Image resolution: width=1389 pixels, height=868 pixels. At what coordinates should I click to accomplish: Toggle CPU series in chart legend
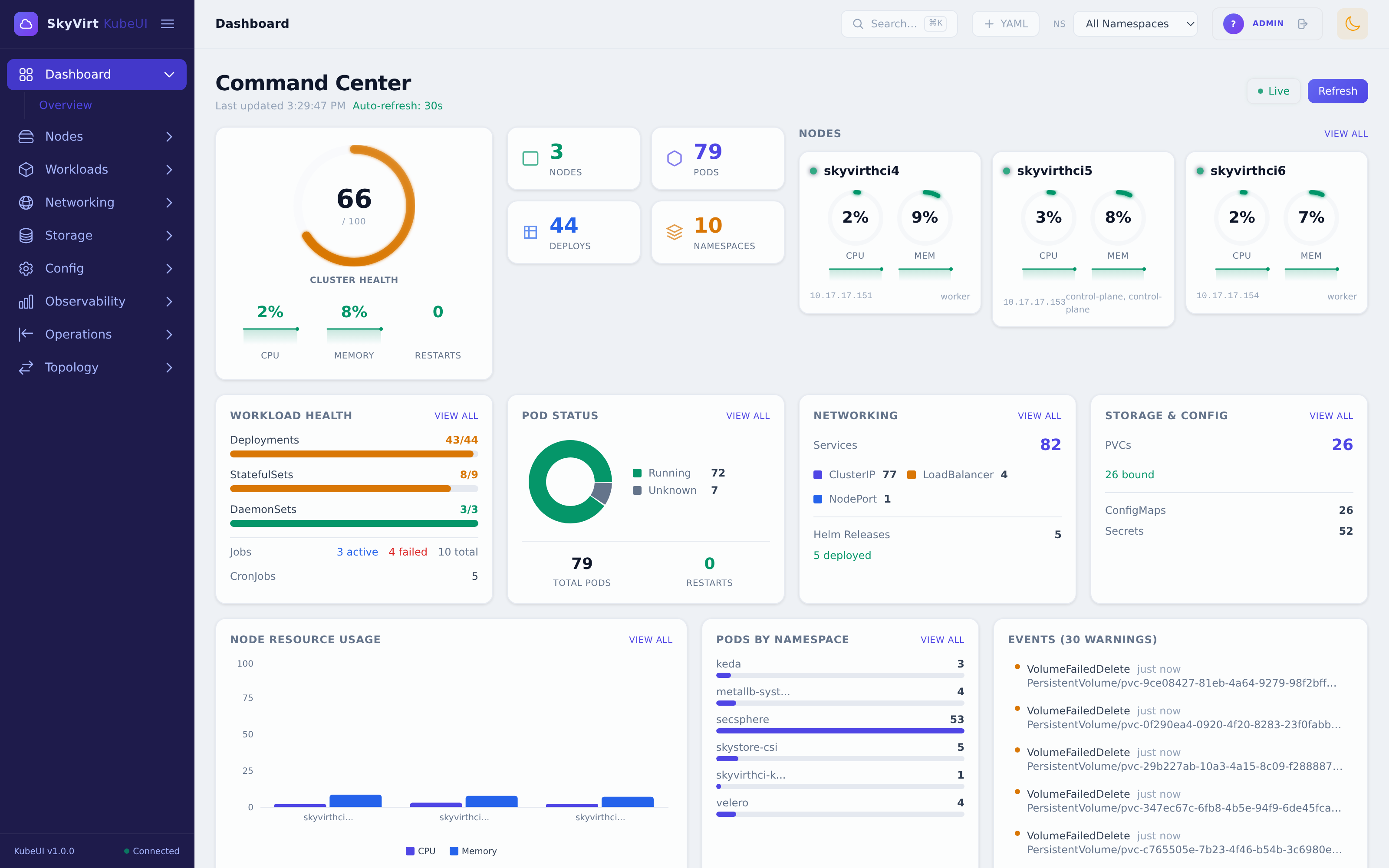pyautogui.click(x=421, y=851)
